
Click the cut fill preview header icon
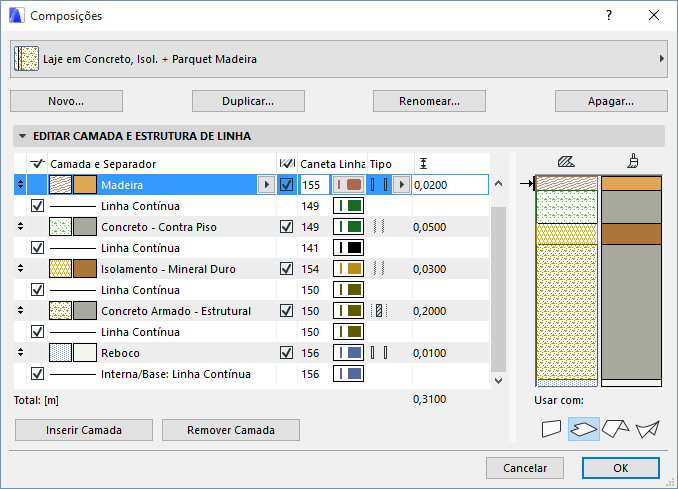(566, 162)
